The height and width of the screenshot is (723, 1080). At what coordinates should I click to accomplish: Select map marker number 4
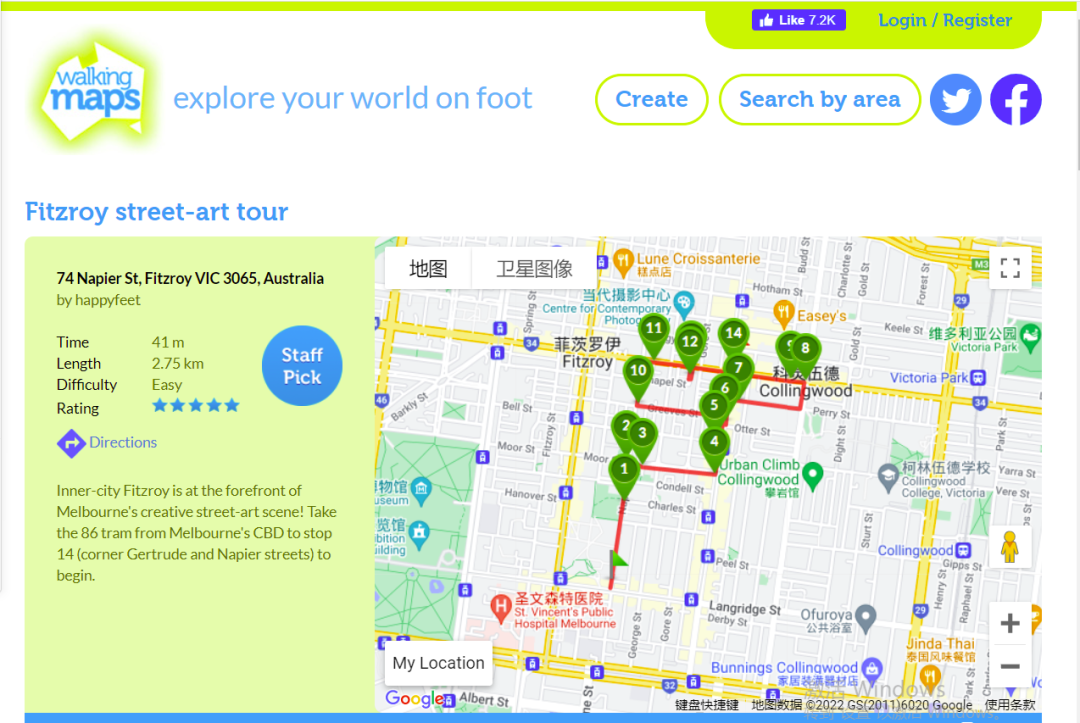714,447
